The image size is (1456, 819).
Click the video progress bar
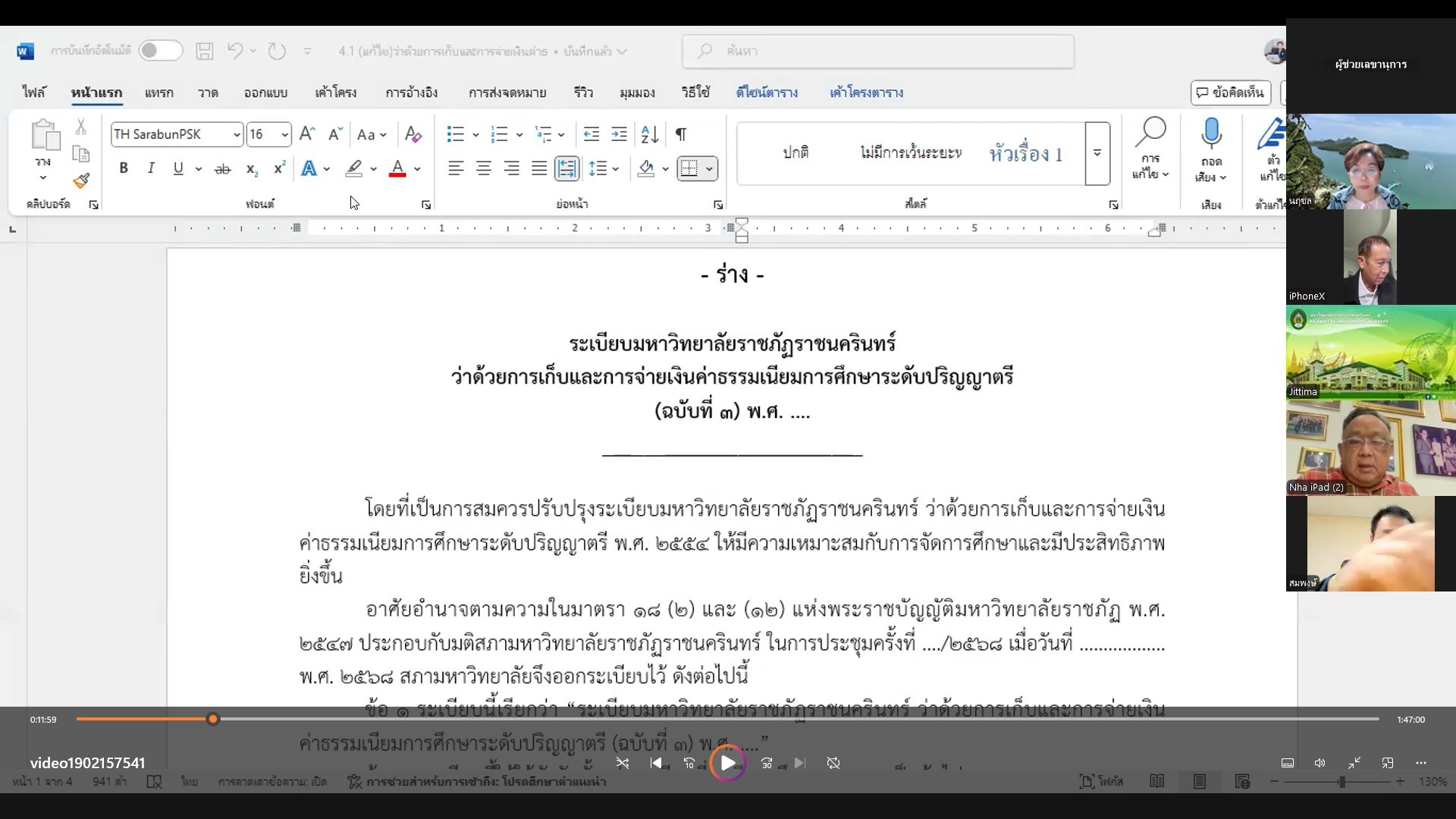point(727,719)
